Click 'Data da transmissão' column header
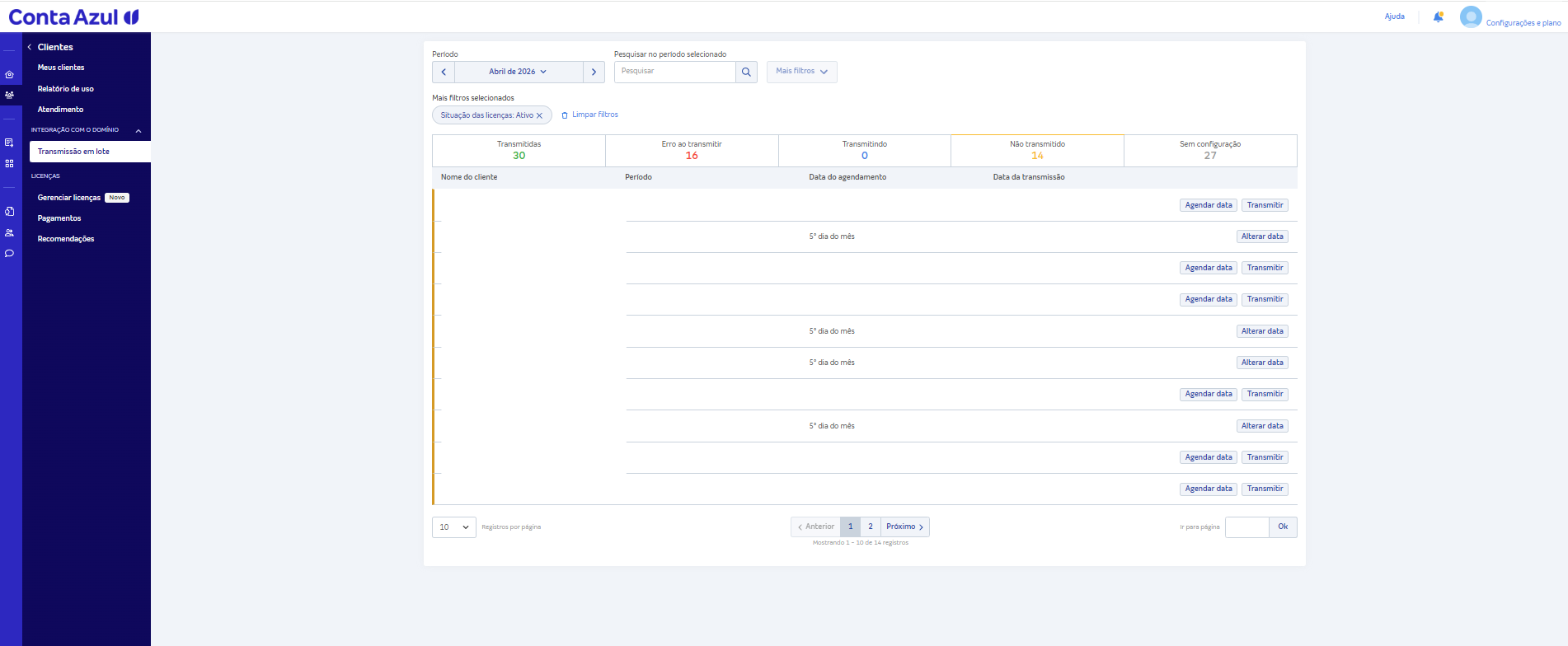 pyautogui.click(x=1029, y=177)
